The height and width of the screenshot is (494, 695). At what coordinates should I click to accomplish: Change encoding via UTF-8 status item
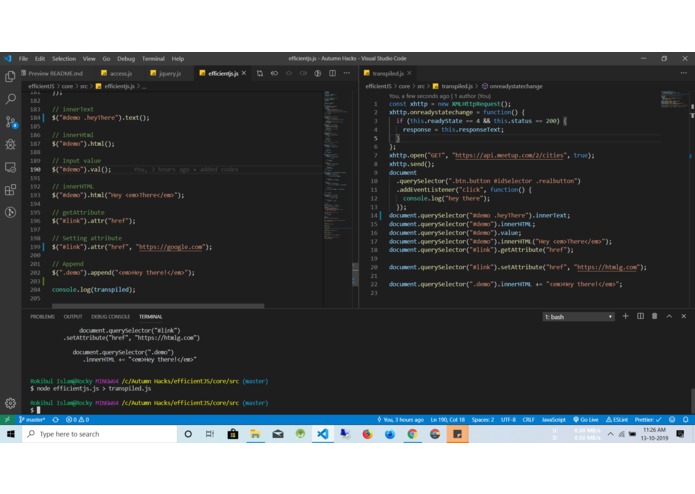(x=508, y=420)
